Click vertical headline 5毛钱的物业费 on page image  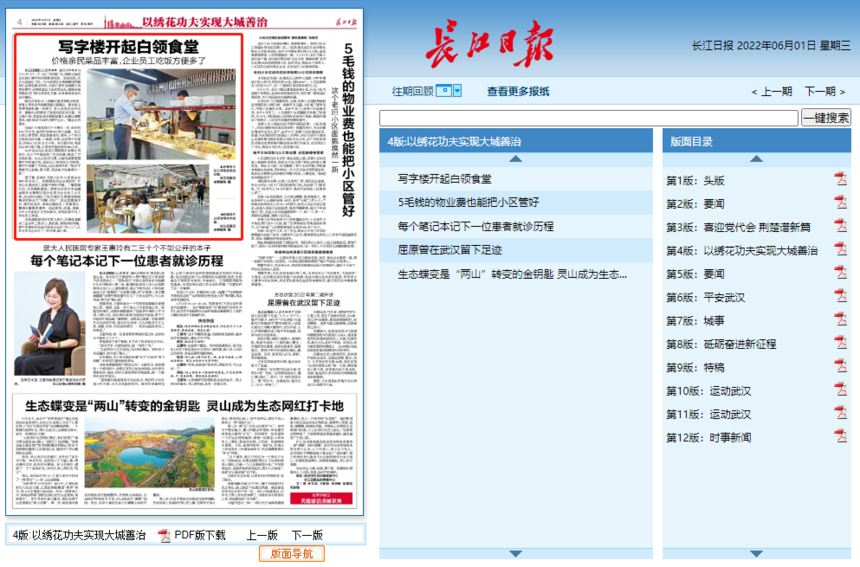point(348,130)
